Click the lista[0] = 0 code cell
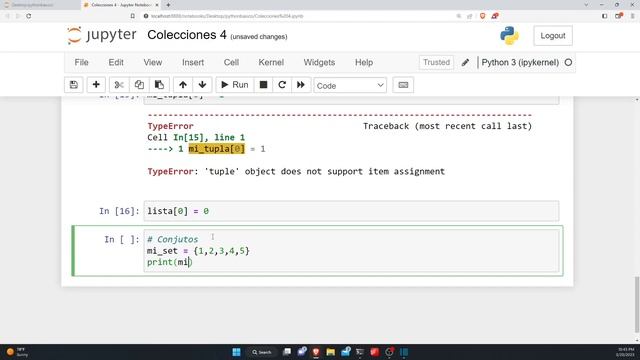This screenshot has height=360, width=640. [x=351, y=211]
